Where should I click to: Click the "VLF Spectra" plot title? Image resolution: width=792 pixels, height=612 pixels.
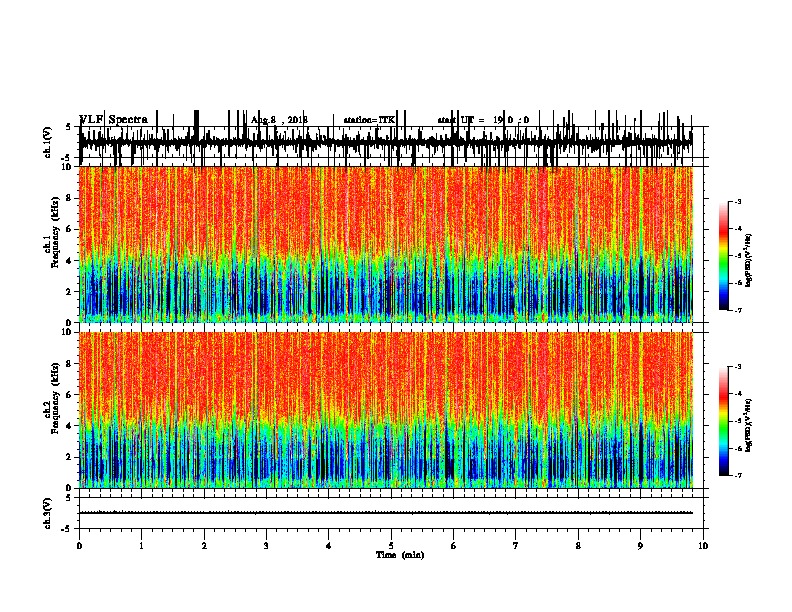point(114,120)
